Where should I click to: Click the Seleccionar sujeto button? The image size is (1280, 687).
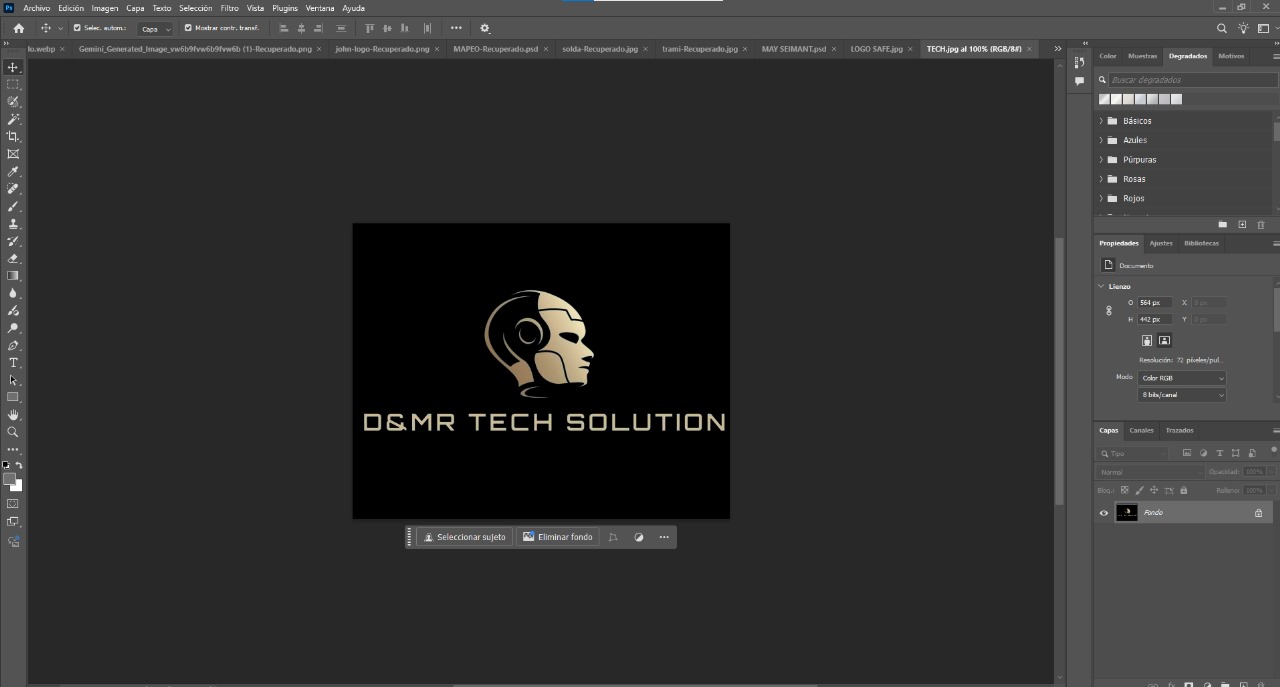[464, 537]
